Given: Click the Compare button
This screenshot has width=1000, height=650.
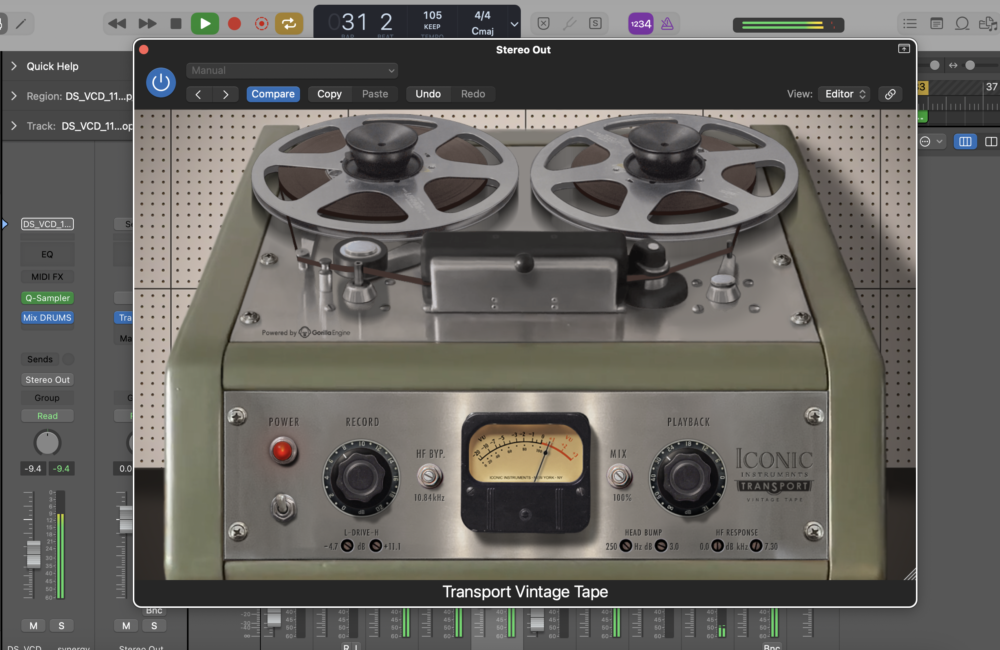Looking at the screenshot, I should (273, 94).
